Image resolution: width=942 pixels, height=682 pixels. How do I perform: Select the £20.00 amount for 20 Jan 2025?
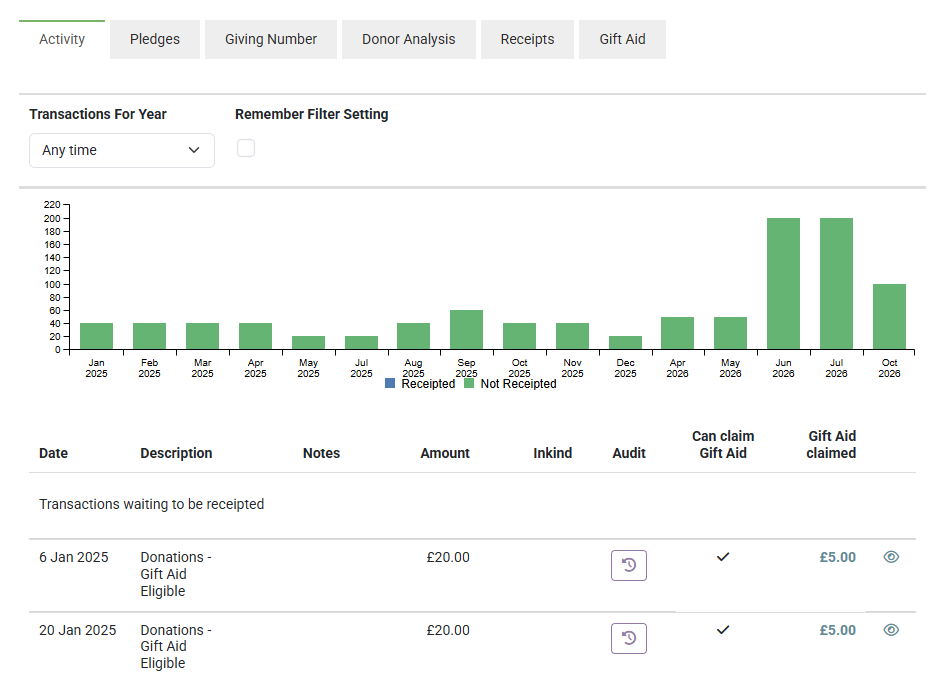coord(448,630)
